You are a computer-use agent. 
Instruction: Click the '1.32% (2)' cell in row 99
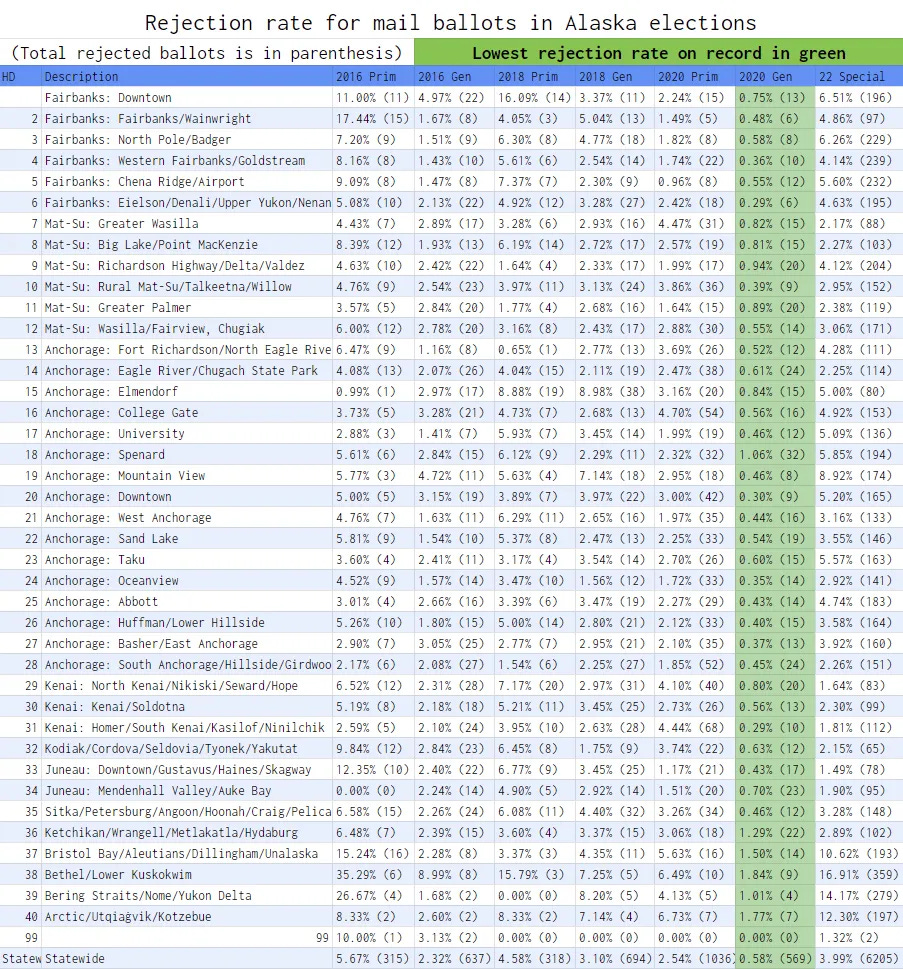[859, 938]
